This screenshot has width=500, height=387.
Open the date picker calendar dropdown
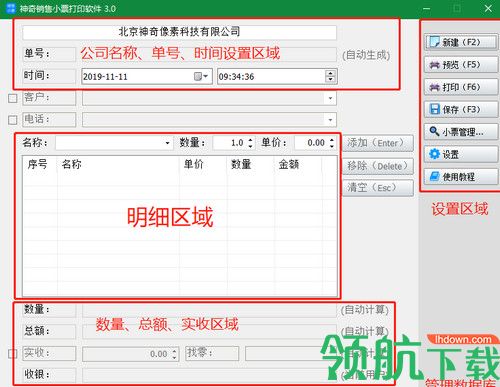[x=201, y=77]
